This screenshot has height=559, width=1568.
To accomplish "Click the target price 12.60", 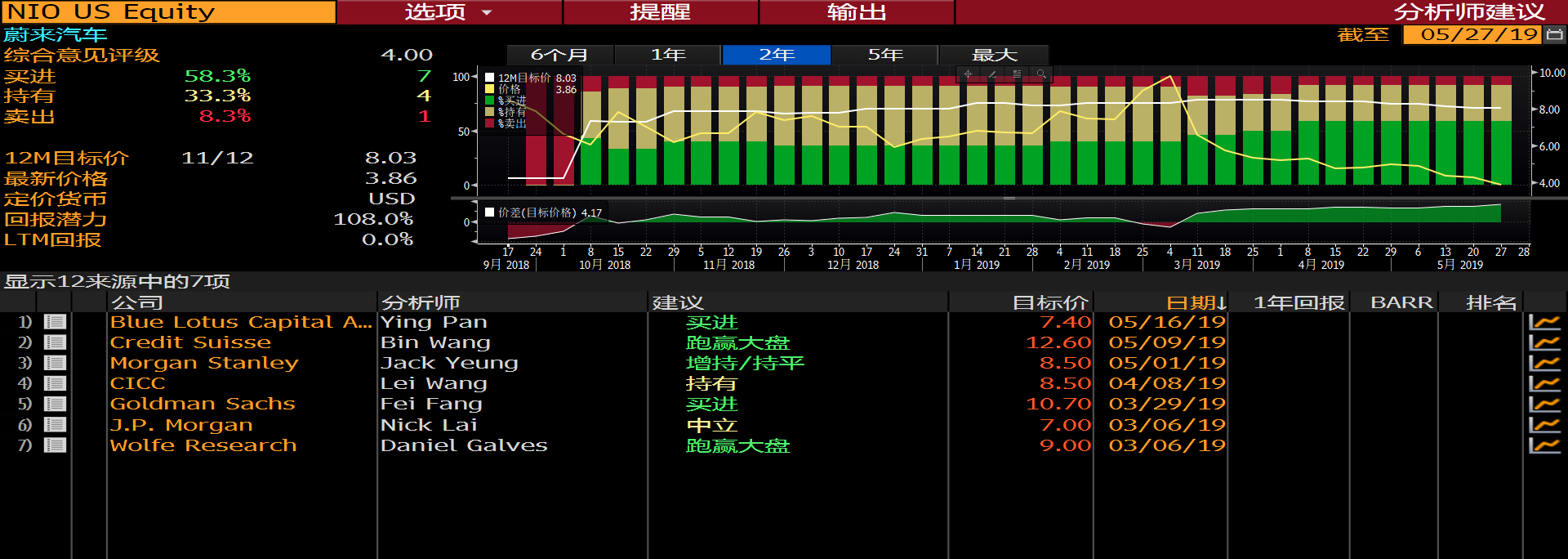I will (x=1058, y=342).
